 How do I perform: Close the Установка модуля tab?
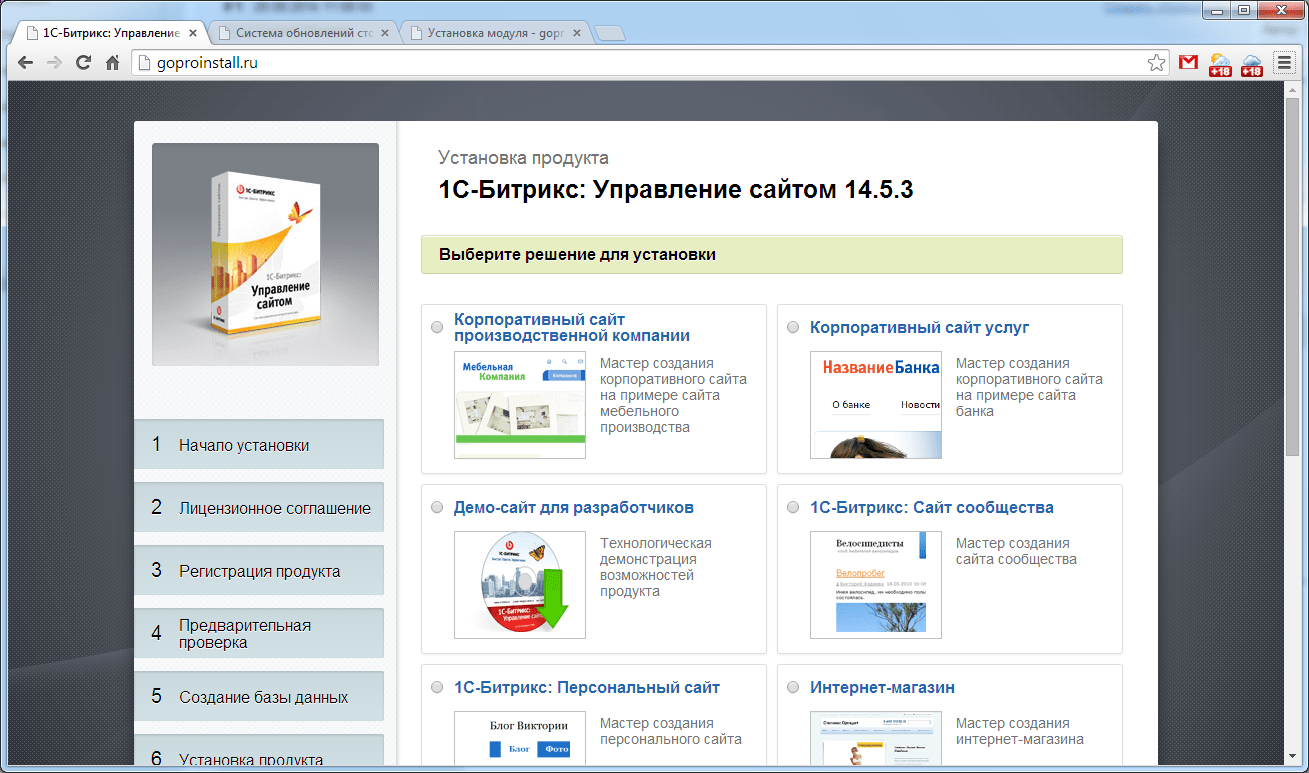click(578, 32)
